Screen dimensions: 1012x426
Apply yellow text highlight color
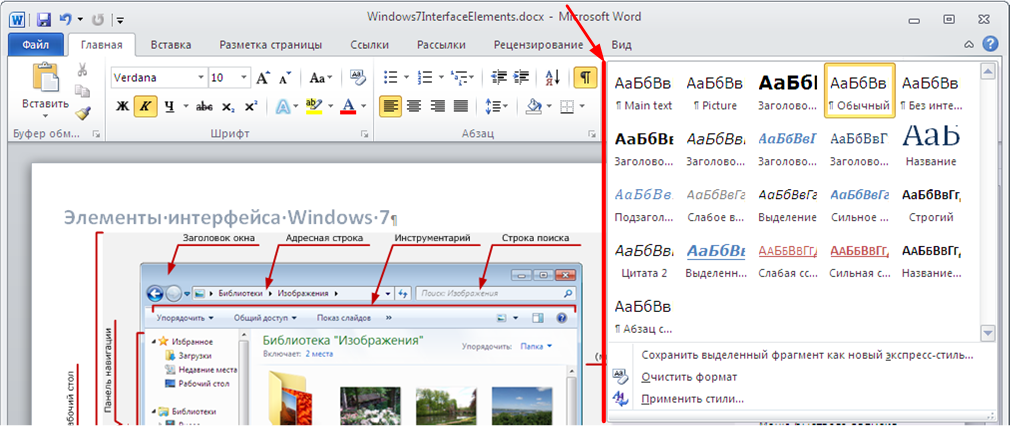[314, 106]
